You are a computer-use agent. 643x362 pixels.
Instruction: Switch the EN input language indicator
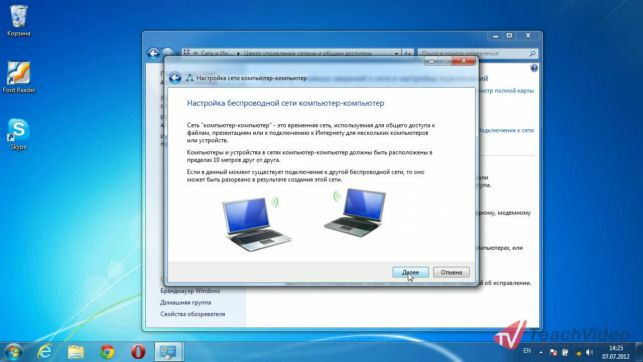527,351
